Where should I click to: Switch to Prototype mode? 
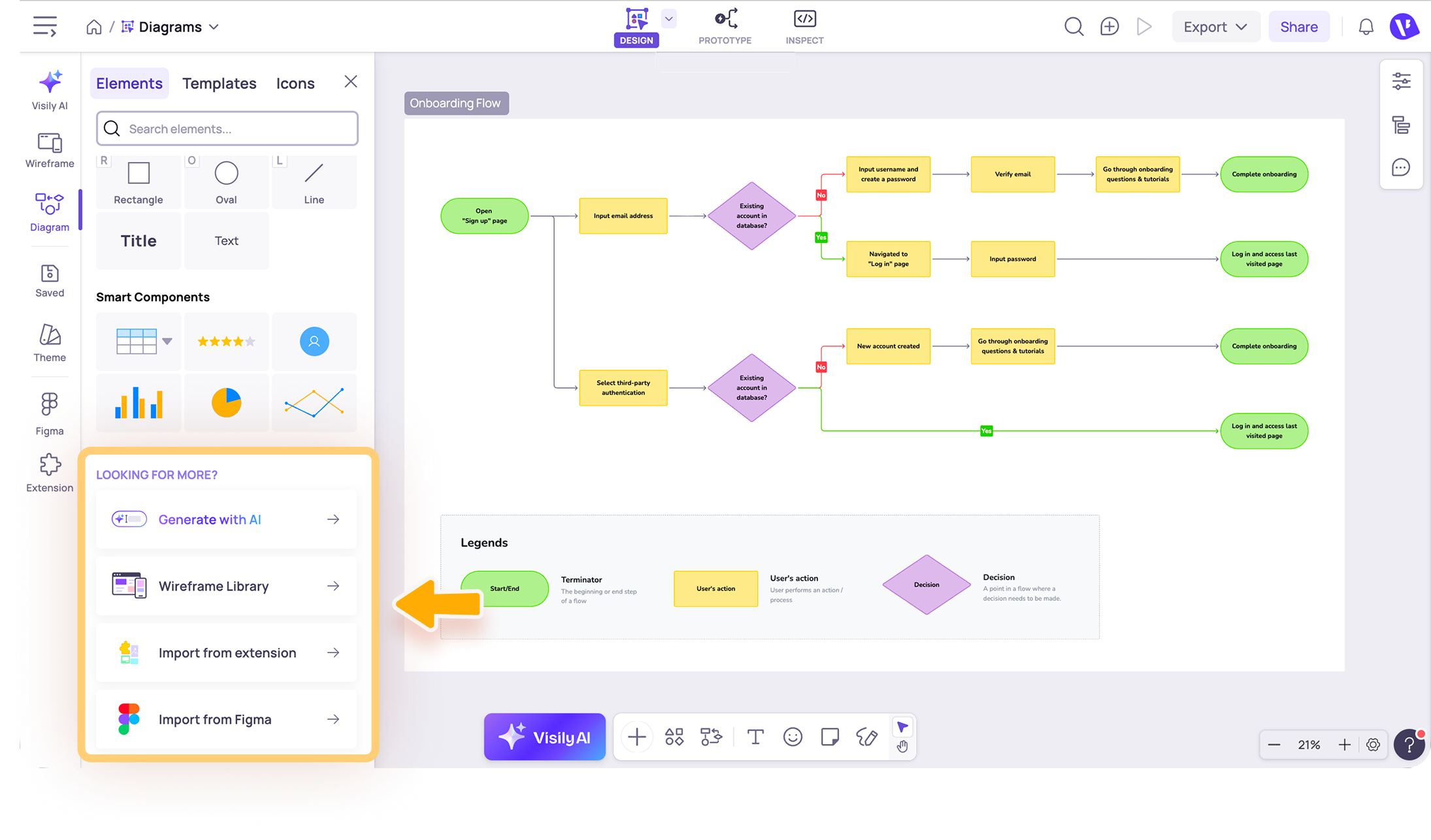tap(725, 27)
